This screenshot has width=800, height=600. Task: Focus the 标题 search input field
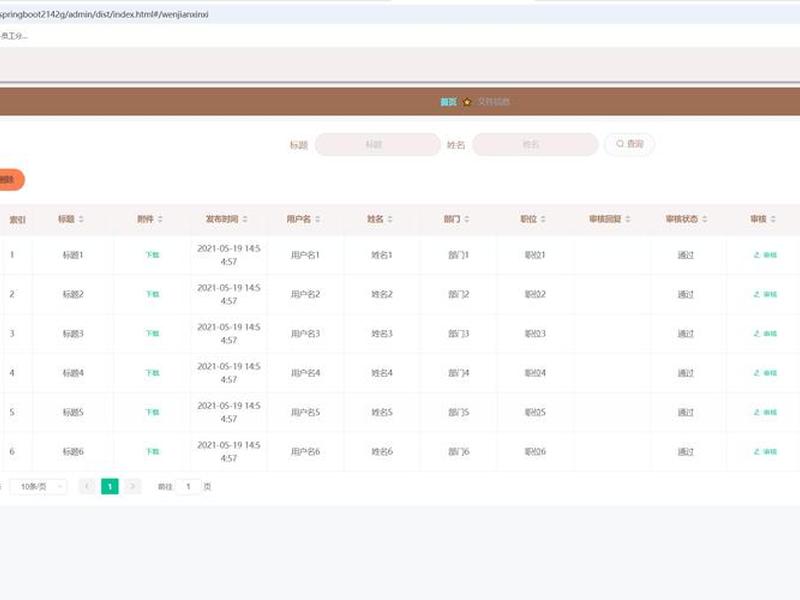coord(378,144)
